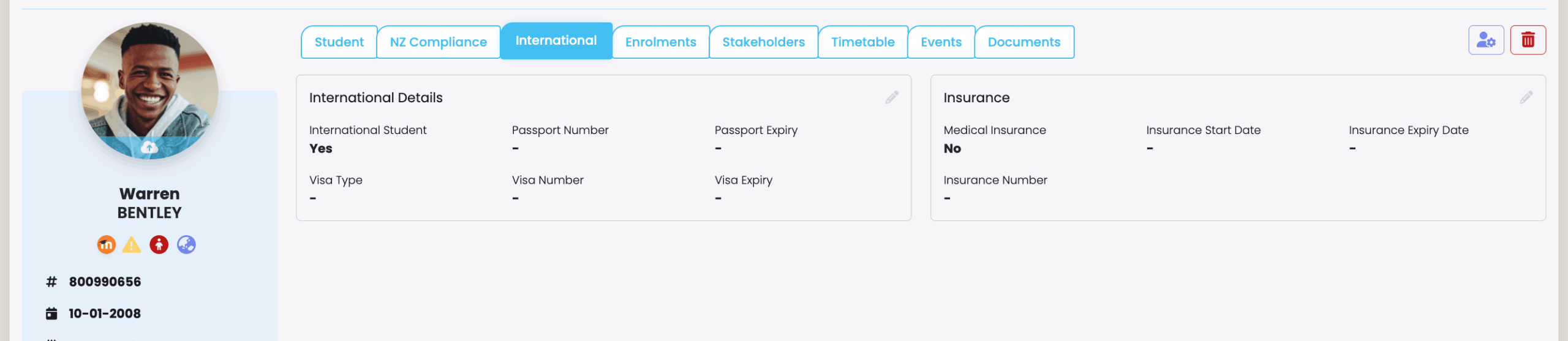1568x341 pixels.
Task: Open the NZ Compliance tab
Action: click(439, 42)
